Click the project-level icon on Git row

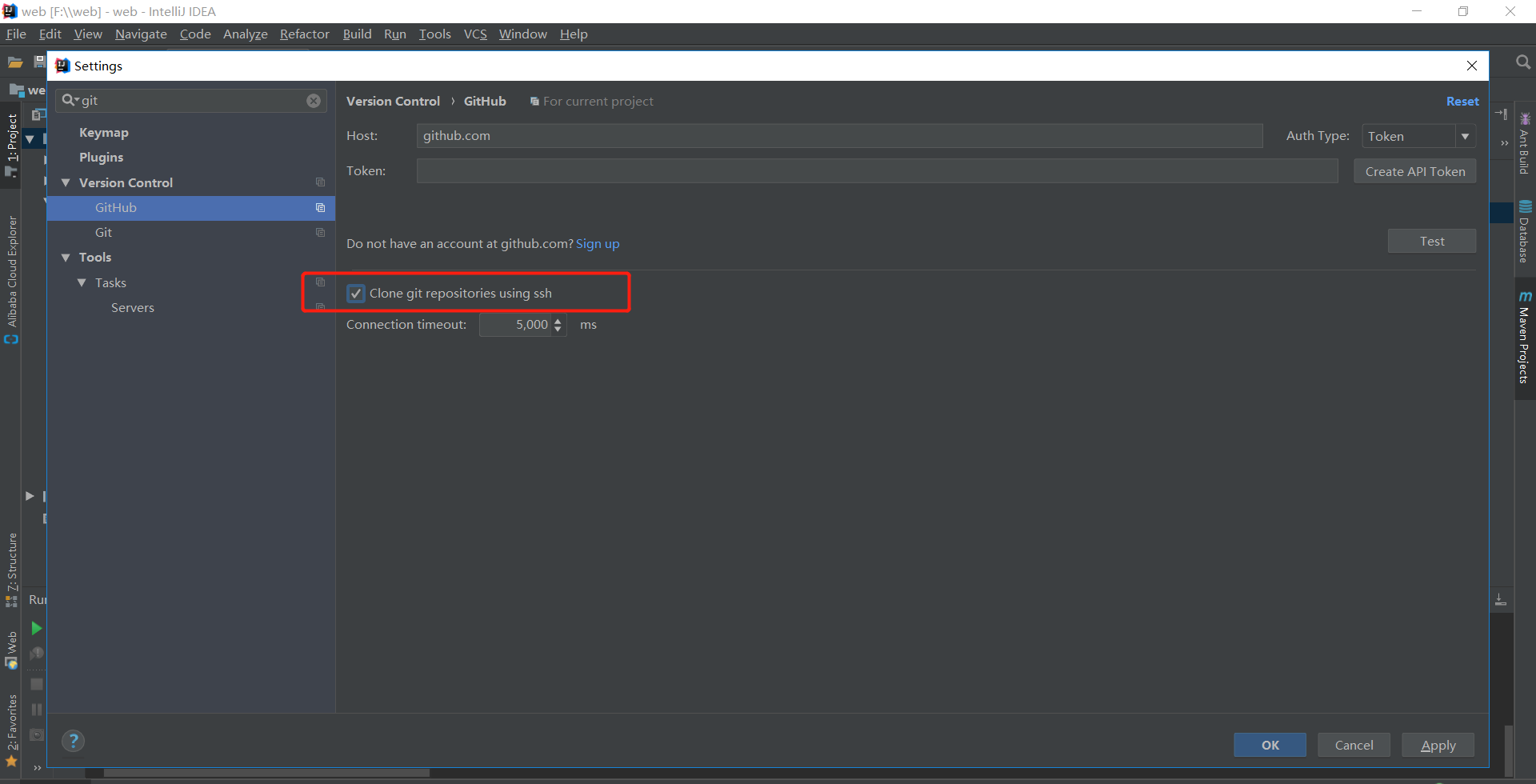point(320,233)
